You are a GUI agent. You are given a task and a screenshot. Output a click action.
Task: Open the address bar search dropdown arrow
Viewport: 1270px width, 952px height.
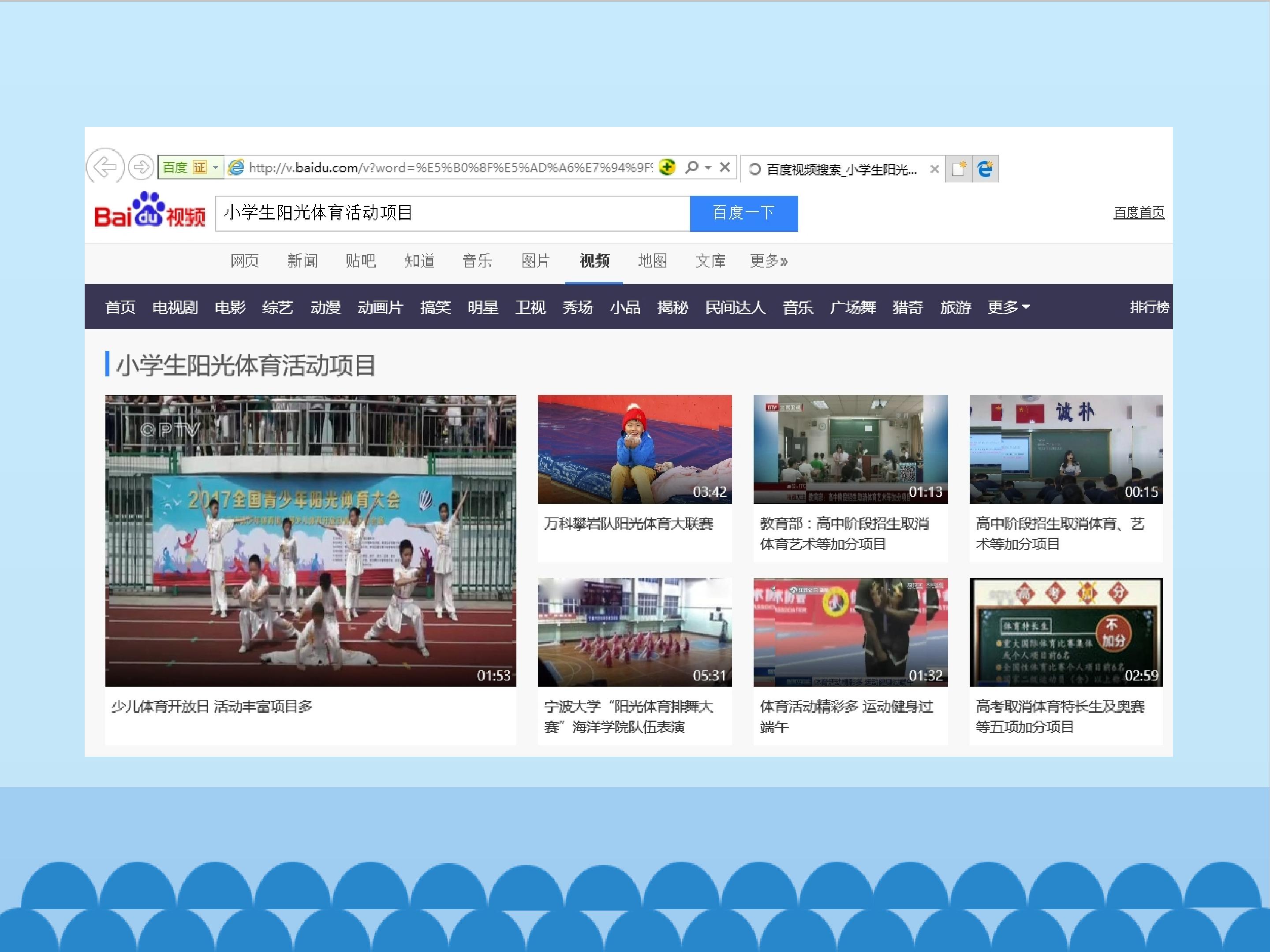(x=708, y=167)
